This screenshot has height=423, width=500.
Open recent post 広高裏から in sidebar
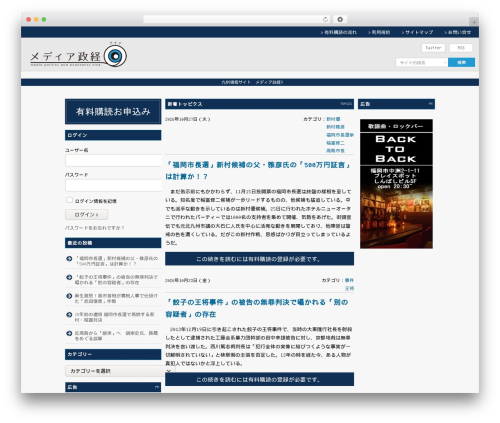click(116, 336)
